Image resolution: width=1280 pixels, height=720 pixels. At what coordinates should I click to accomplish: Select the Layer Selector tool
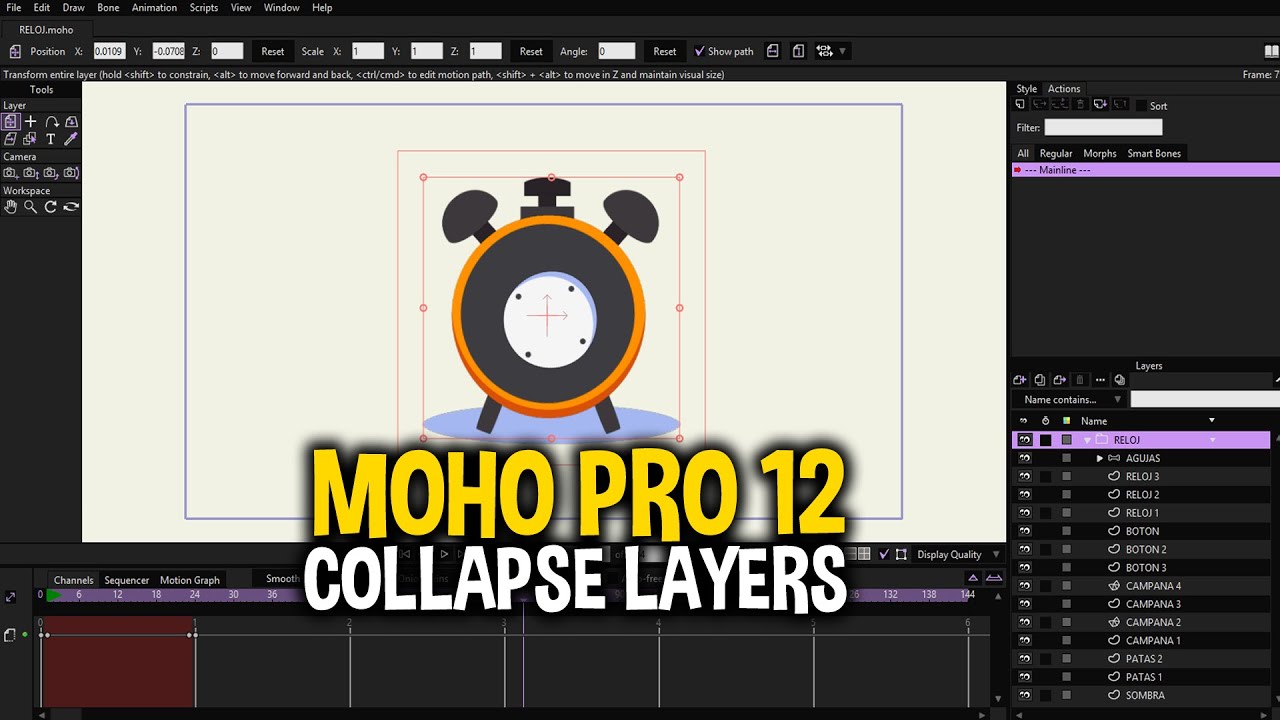[30, 139]
